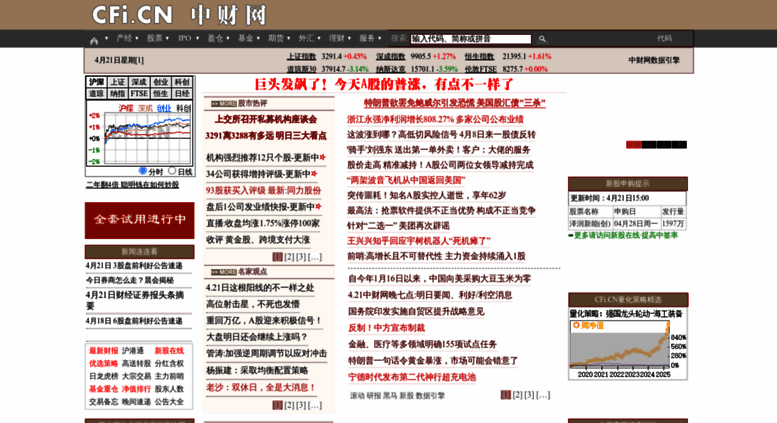Image resolution: width=777 pixels, height=423 pixels.
Task: Switch chart to 道琼 tab
Action: click(96, 94)
